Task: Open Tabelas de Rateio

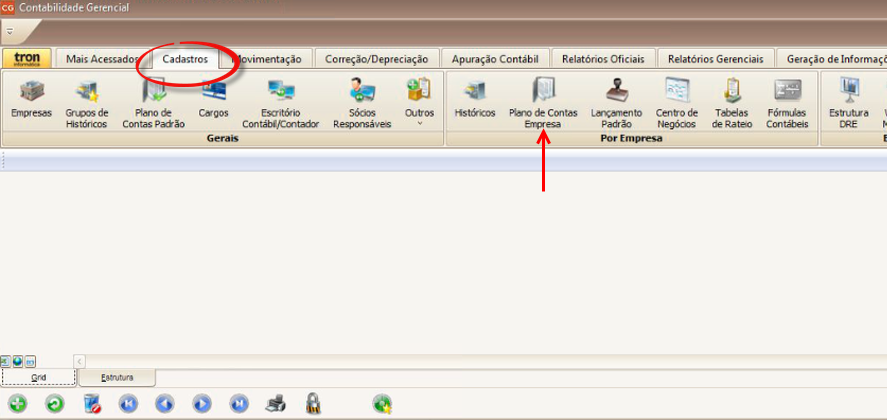Action: [x=731, y=104]
